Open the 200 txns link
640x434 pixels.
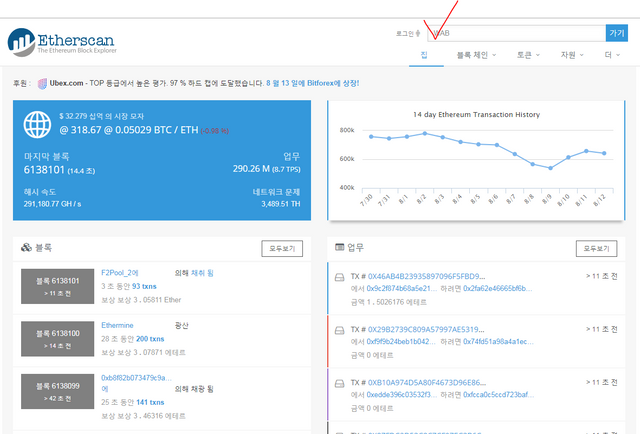coord(150,339)
